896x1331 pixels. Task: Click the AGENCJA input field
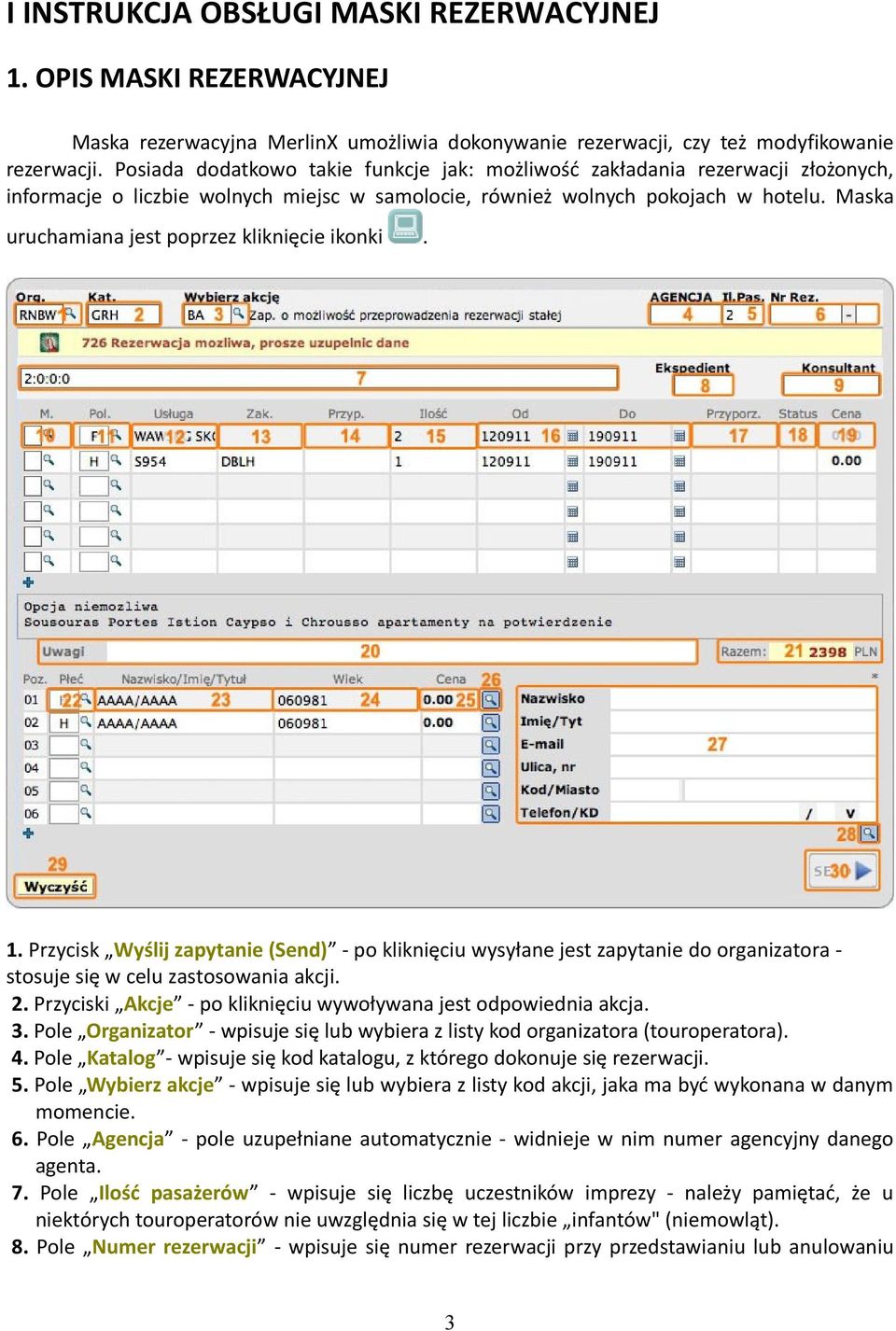click(685, 315)
